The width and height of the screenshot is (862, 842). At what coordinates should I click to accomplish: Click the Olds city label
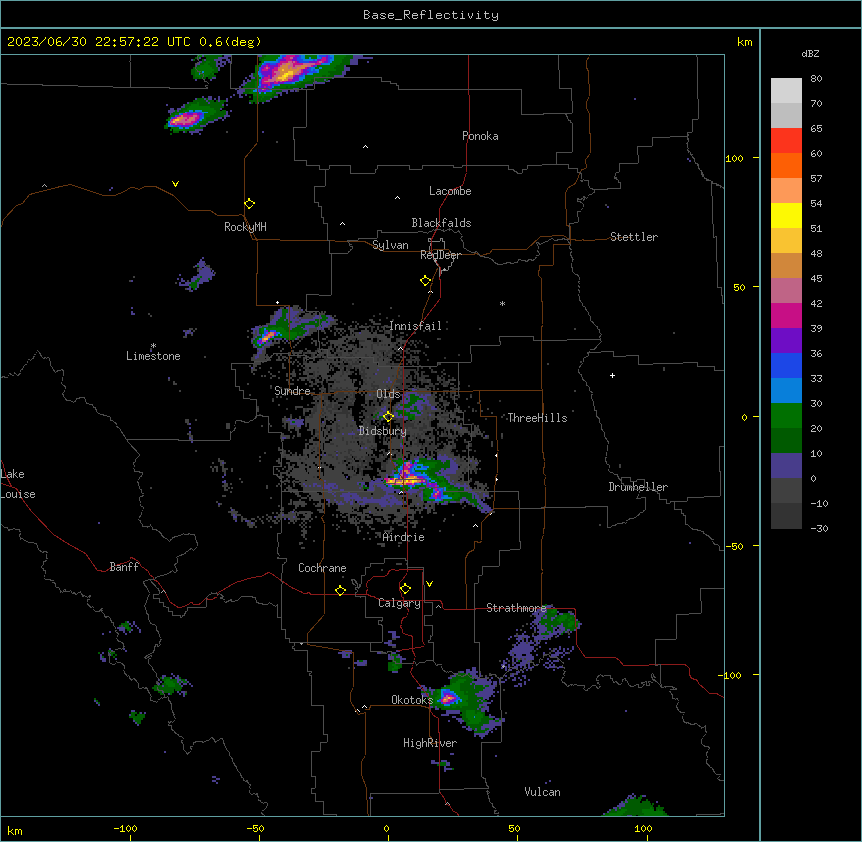[388, 394]
